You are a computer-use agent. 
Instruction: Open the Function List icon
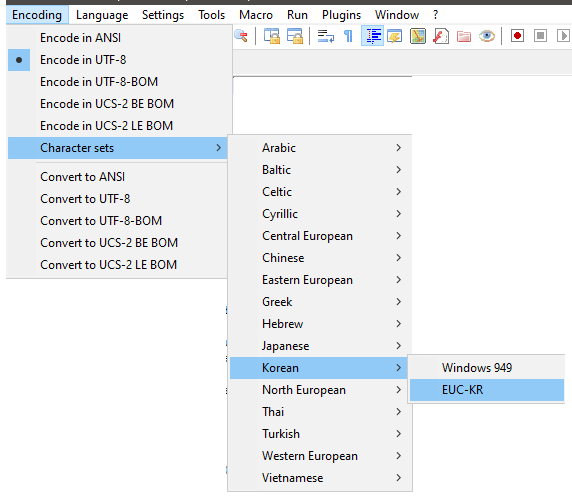coord(441,36)
